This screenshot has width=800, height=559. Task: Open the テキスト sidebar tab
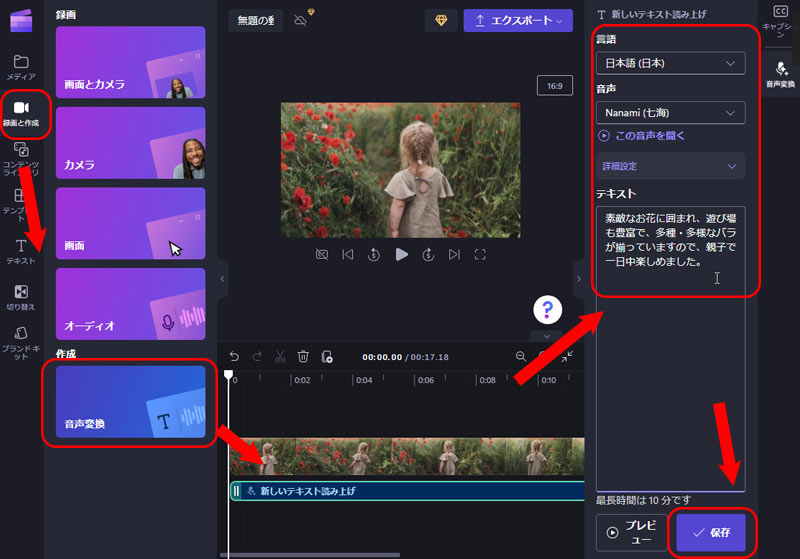[21, 252]
